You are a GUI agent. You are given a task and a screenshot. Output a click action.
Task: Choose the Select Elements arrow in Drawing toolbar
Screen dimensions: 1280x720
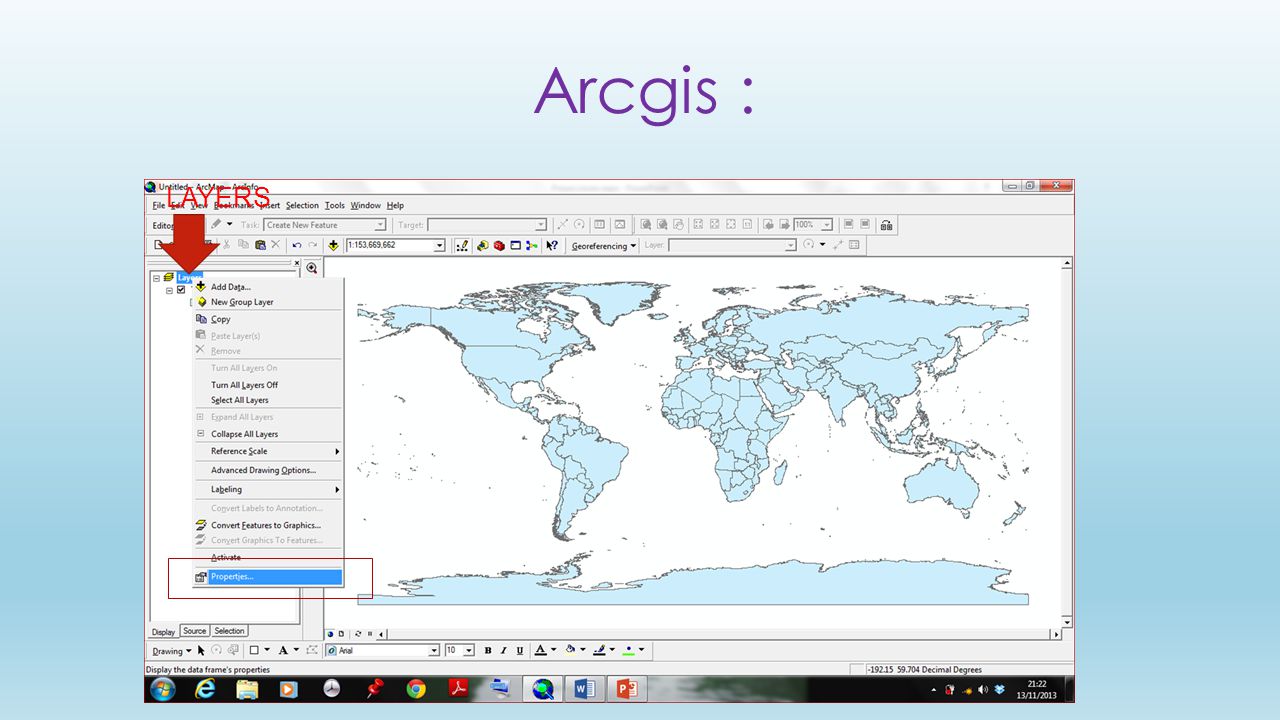point(201,650)
